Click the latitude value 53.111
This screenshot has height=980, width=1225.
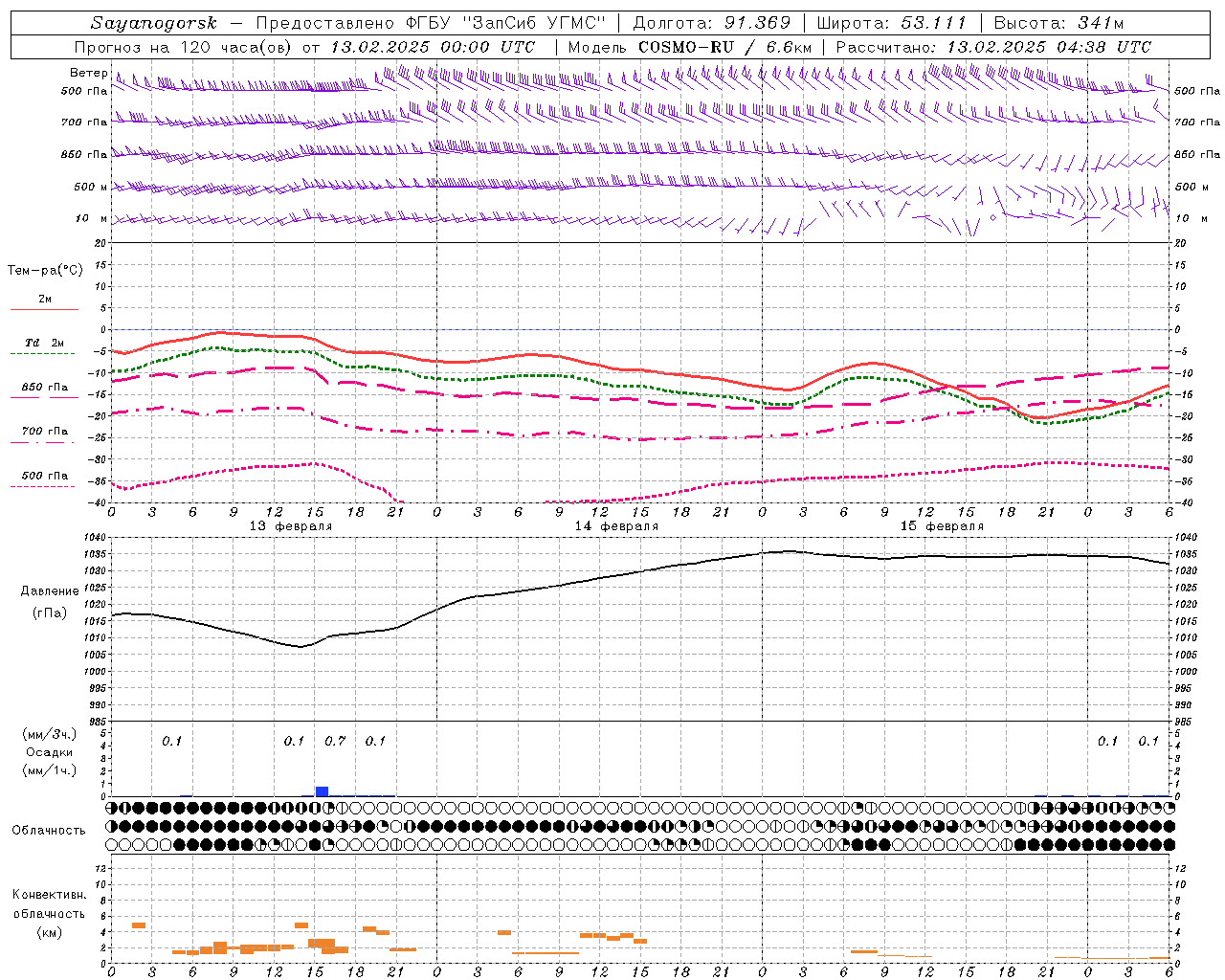coord(933,23)
